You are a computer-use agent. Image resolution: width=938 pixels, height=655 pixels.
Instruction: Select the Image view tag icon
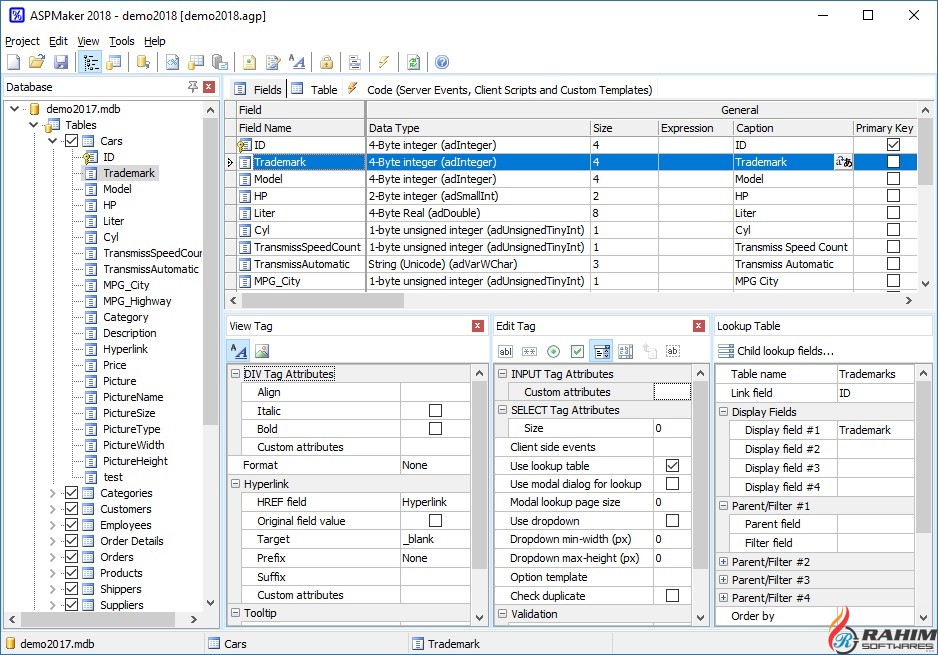click(x=262, y=351)
